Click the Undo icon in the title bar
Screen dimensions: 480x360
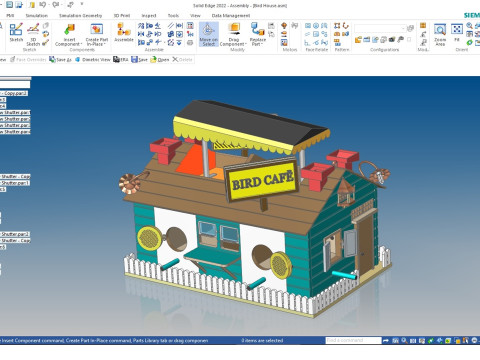point(43,5)
